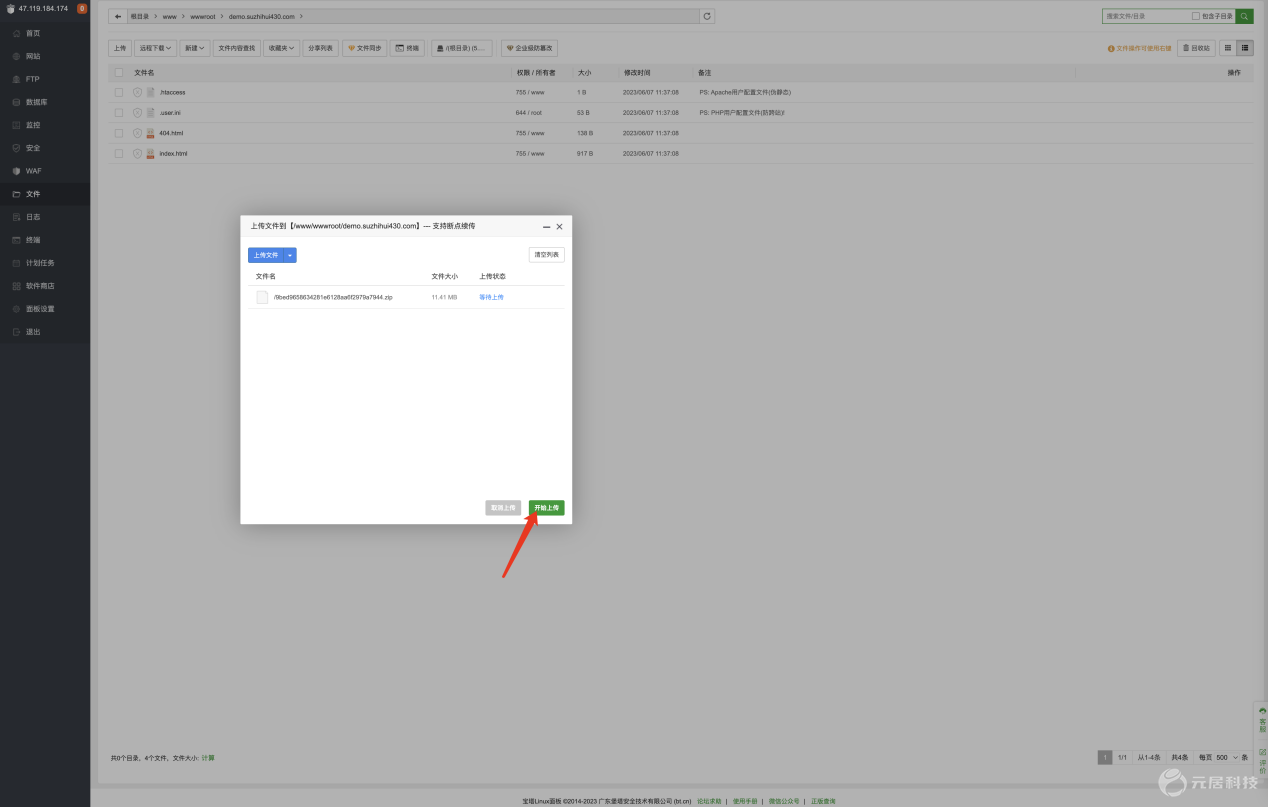The image size is (1268, 807).
Task: Click the 404.html file icon
Action: coord(151,133)
